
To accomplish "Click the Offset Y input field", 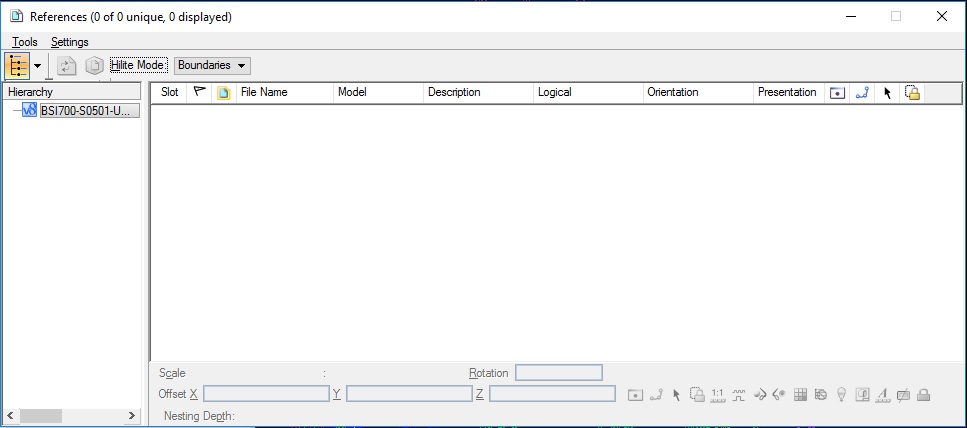I will point(409,393).
